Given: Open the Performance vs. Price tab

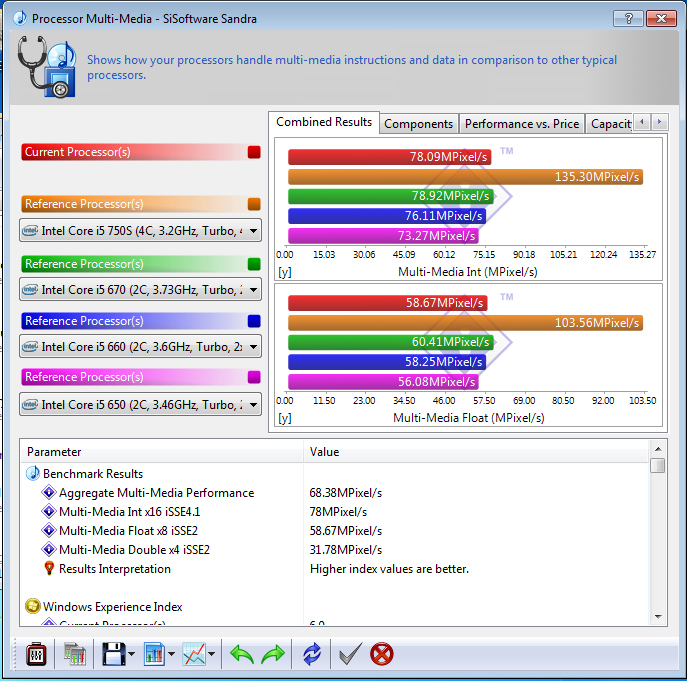Looking at the screenshot, I should coord(522,124).
